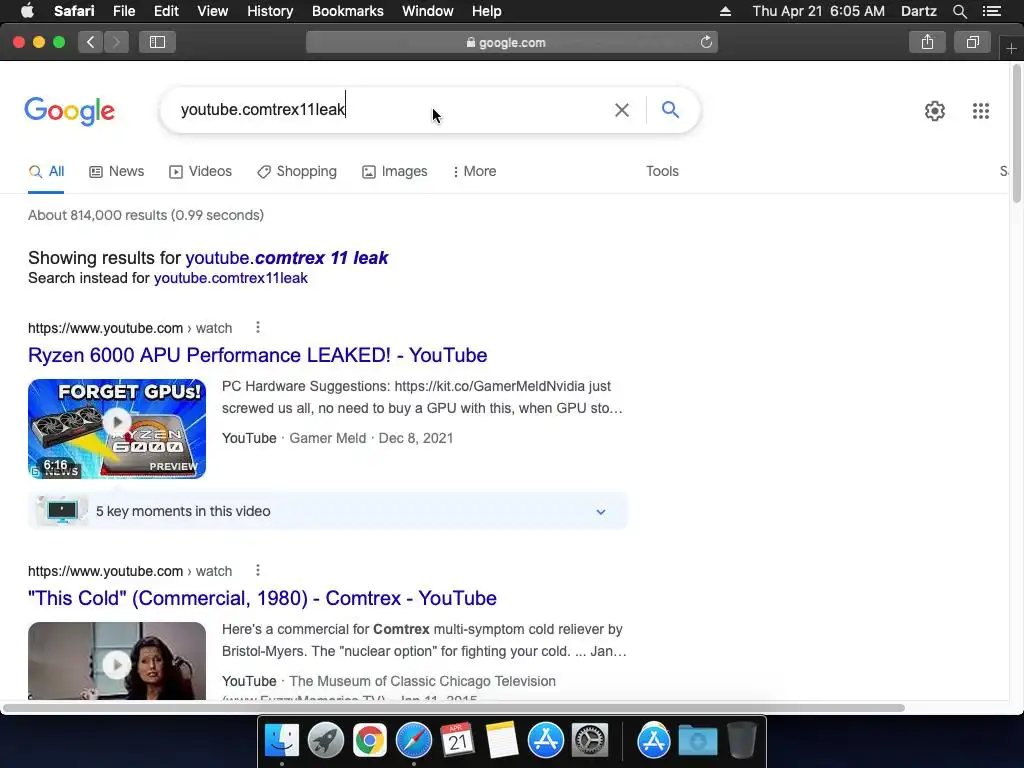
Task: Open the Help menu
Action: point(487,11)
